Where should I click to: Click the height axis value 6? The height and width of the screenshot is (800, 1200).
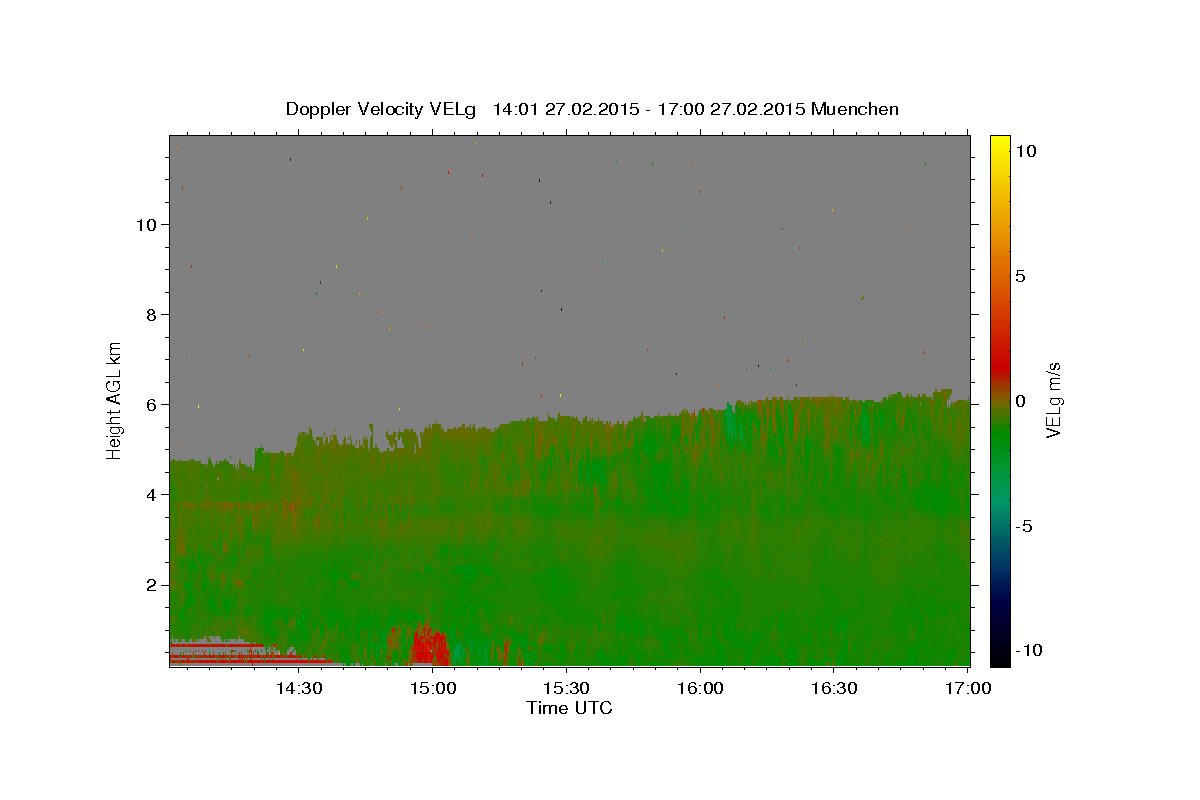(x=151, y=404)
